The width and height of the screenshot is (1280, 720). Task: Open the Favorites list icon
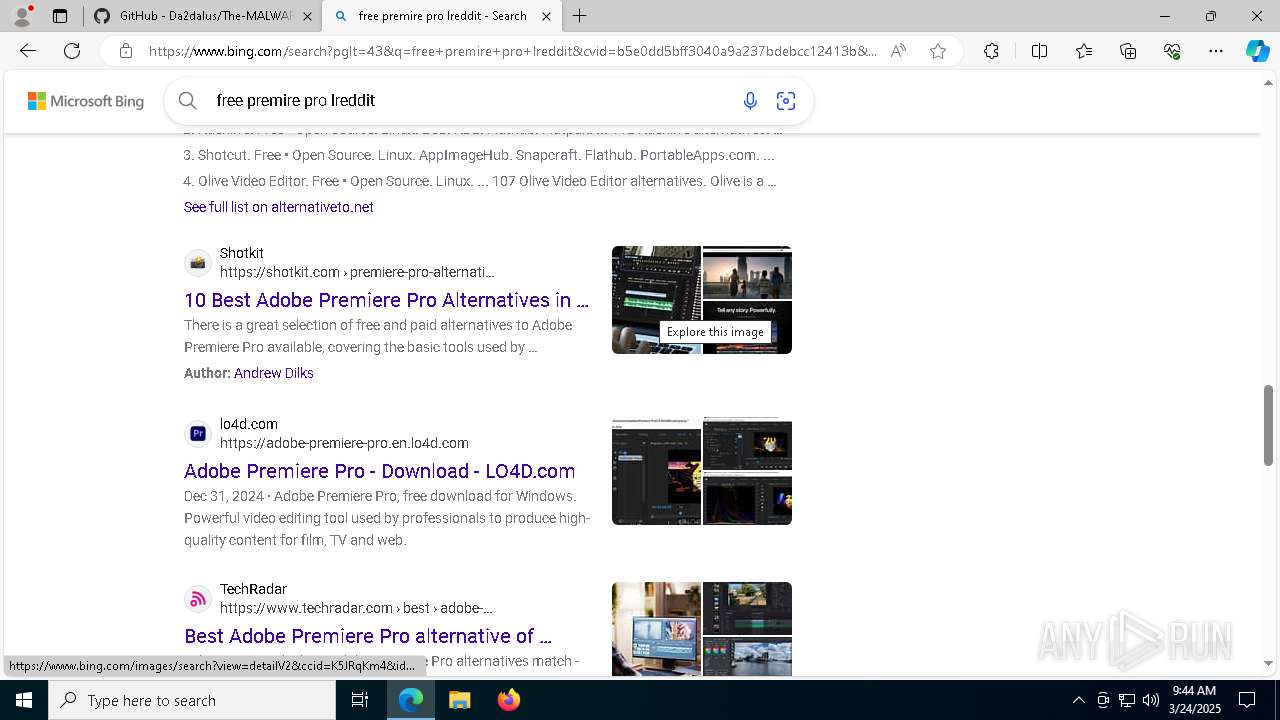pyautogui.click(x=1084, y=51)
